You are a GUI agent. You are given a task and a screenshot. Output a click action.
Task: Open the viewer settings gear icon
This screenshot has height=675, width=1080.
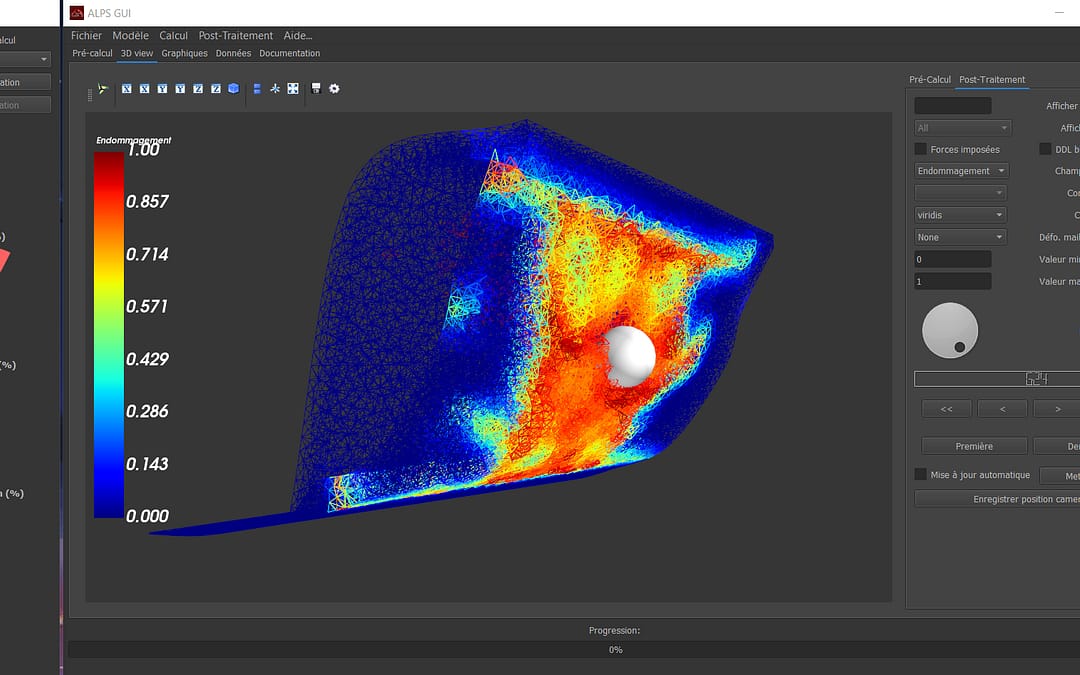(x=334, y=89)
